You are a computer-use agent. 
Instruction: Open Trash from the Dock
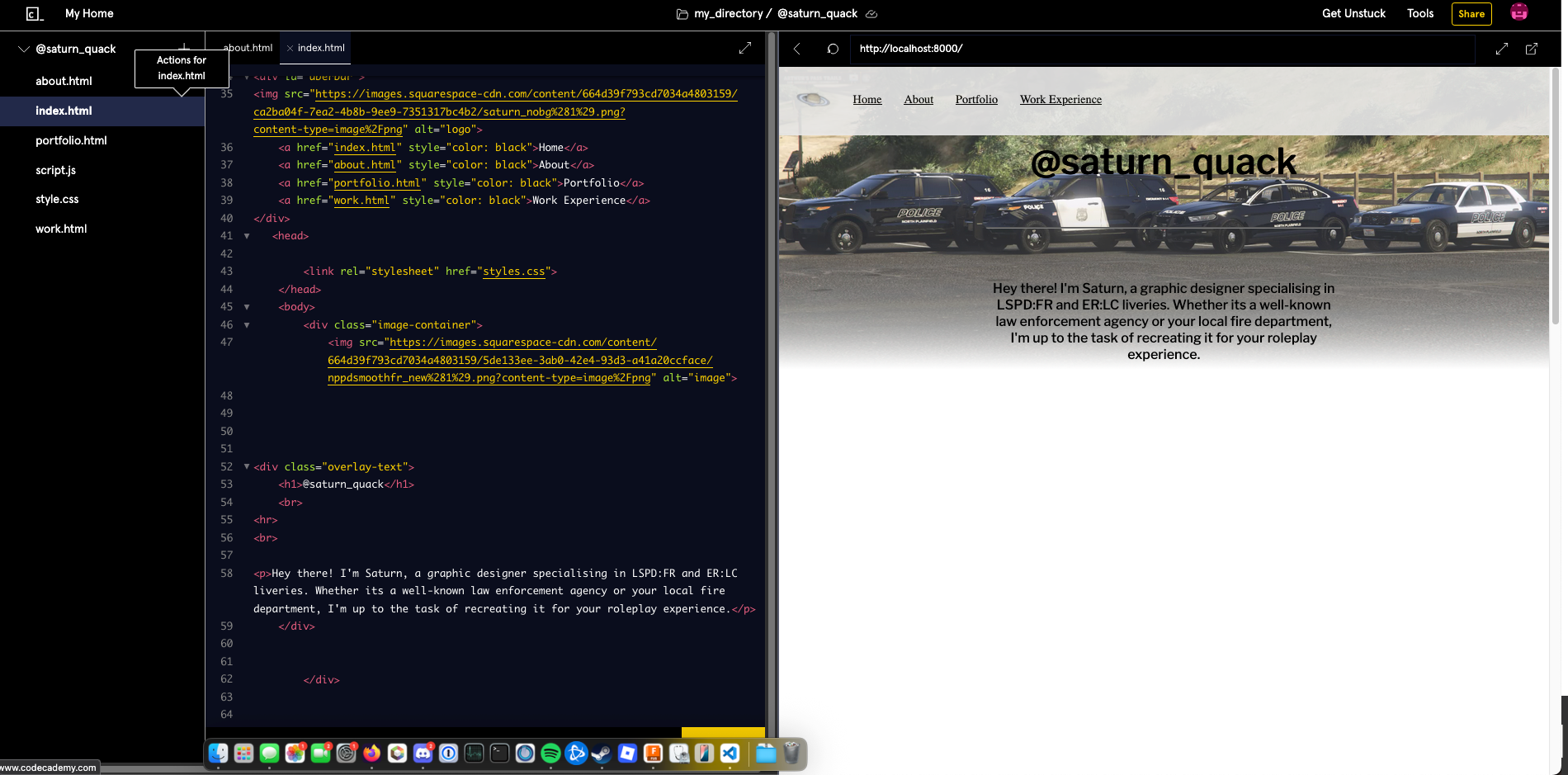tap(791, 753)
